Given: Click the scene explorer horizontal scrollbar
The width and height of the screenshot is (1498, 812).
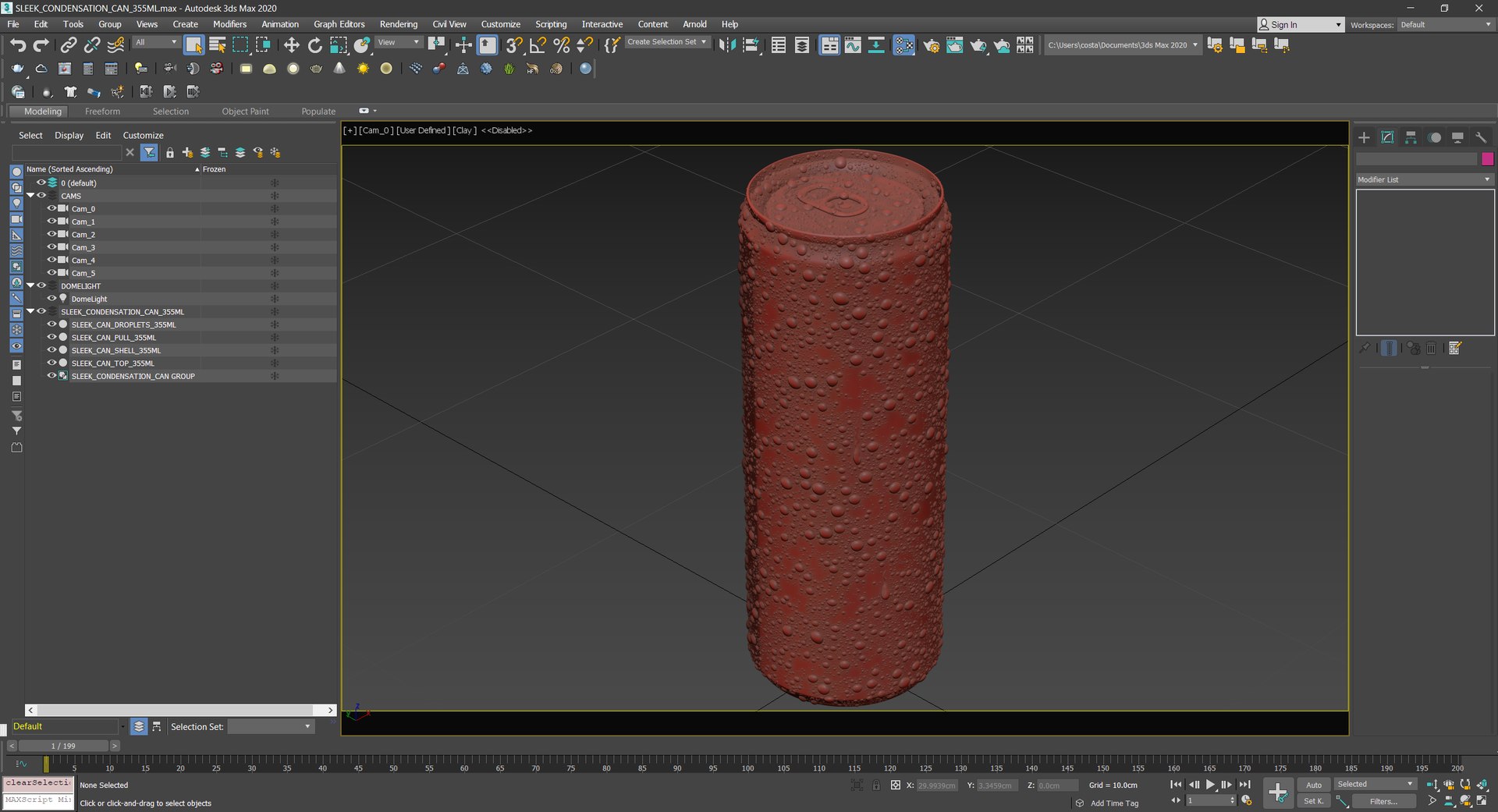Looking at the screenshot, I should [181, 710].
